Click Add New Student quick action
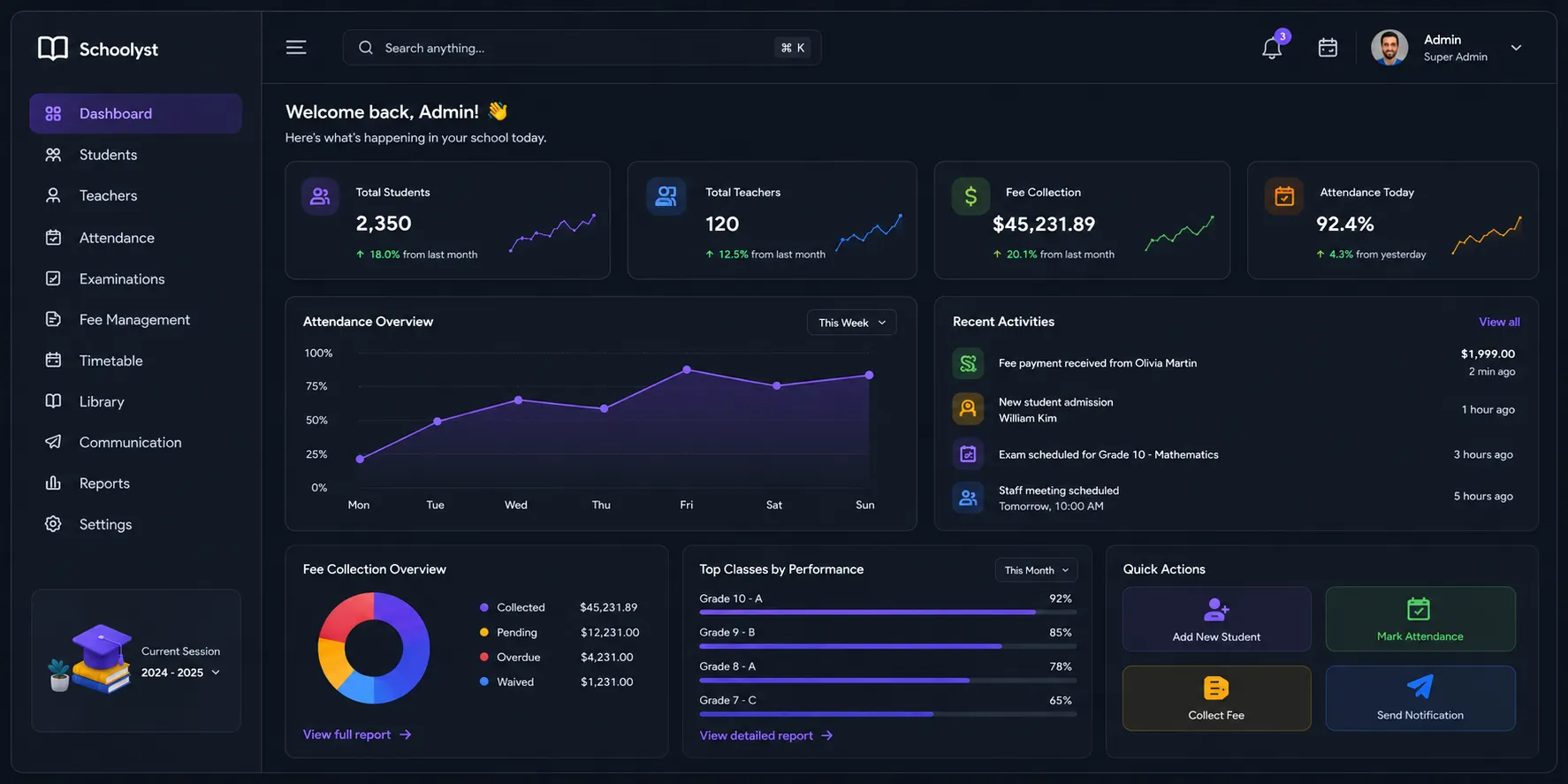 pyautogui.click(x=1216, y=619)
